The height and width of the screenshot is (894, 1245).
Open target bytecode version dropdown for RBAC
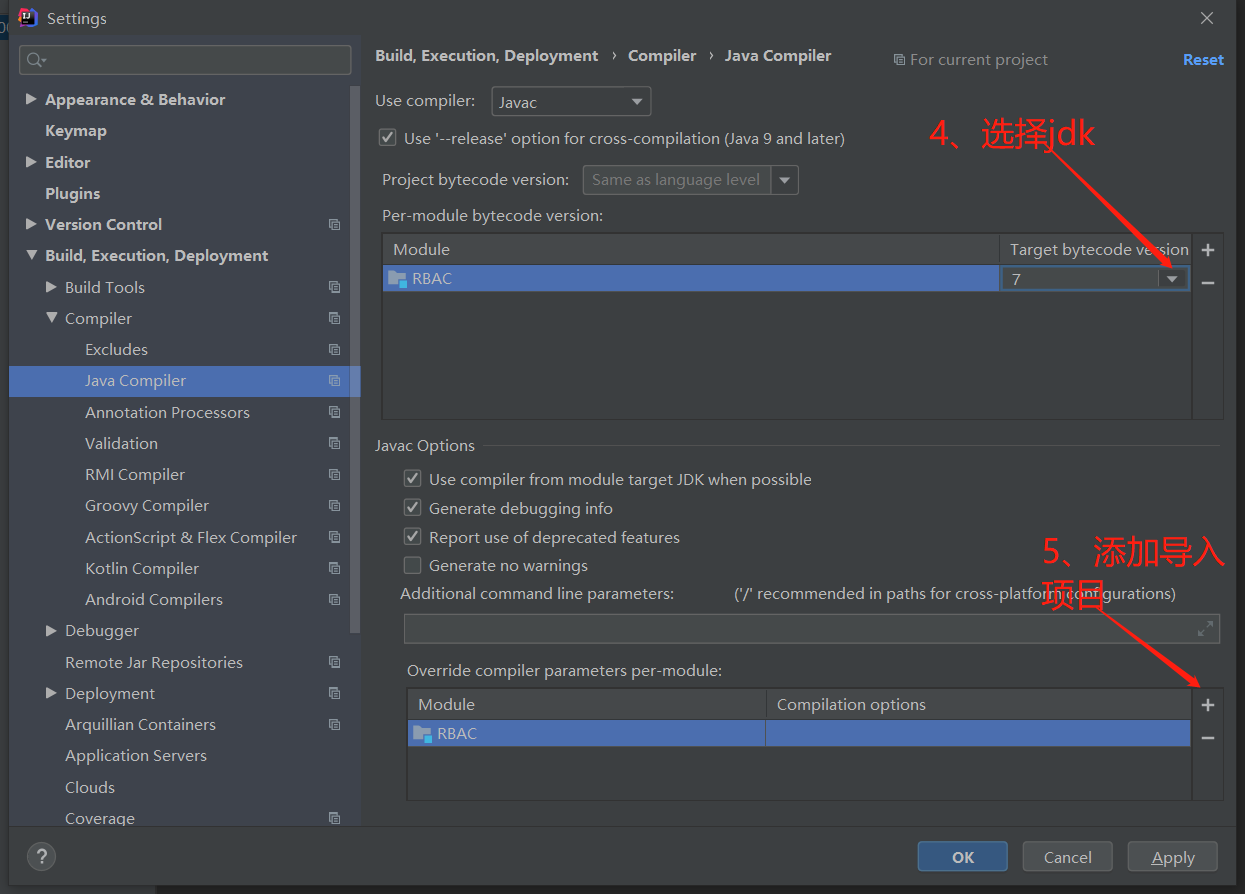click(1172, 279)
